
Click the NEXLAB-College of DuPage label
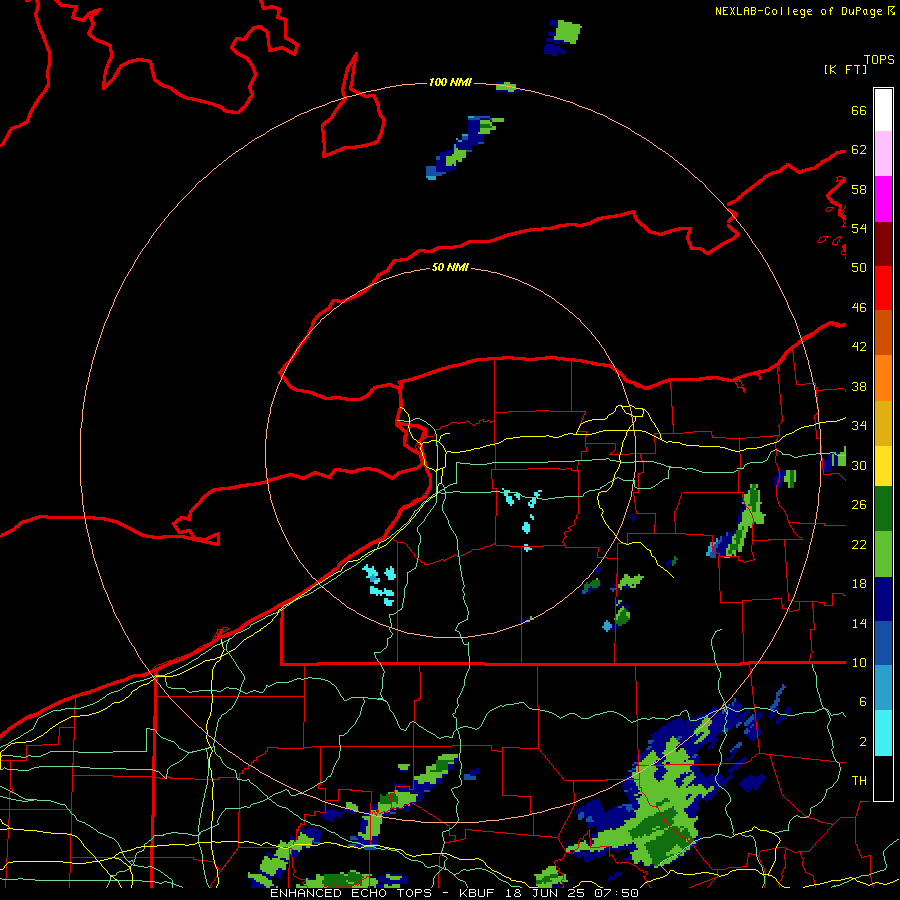[798, 11]
